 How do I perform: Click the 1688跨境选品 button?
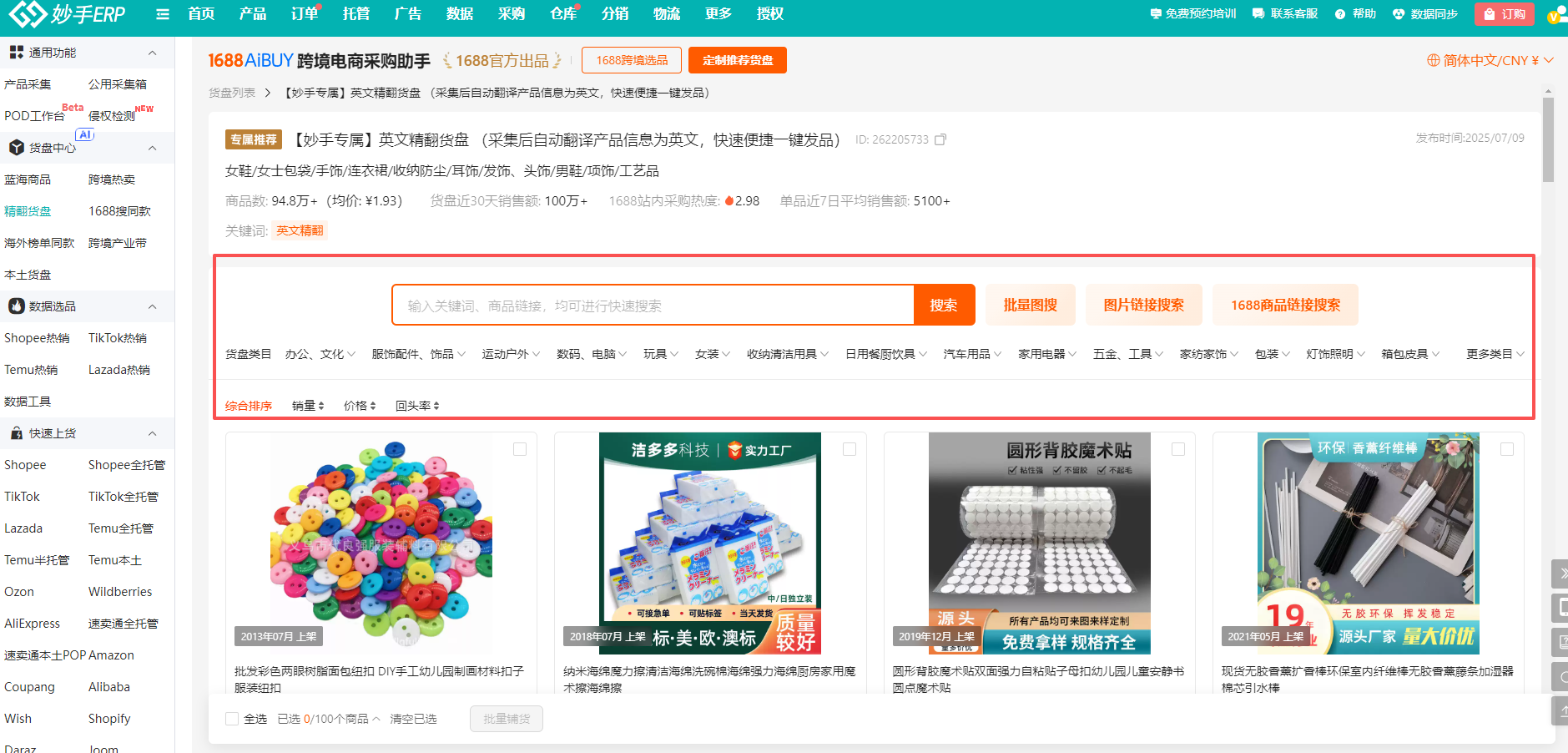pos(632,60)
